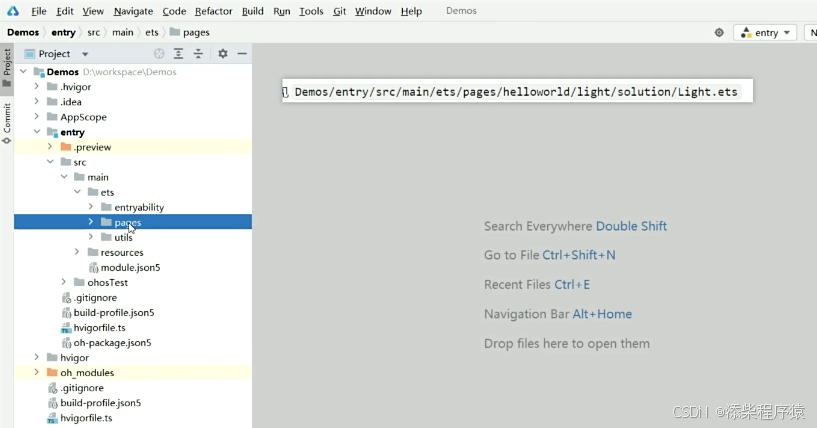Viewport: 817px width, 428px height.
Task: Expand the AppScope folder
Action: click(36, 116)
